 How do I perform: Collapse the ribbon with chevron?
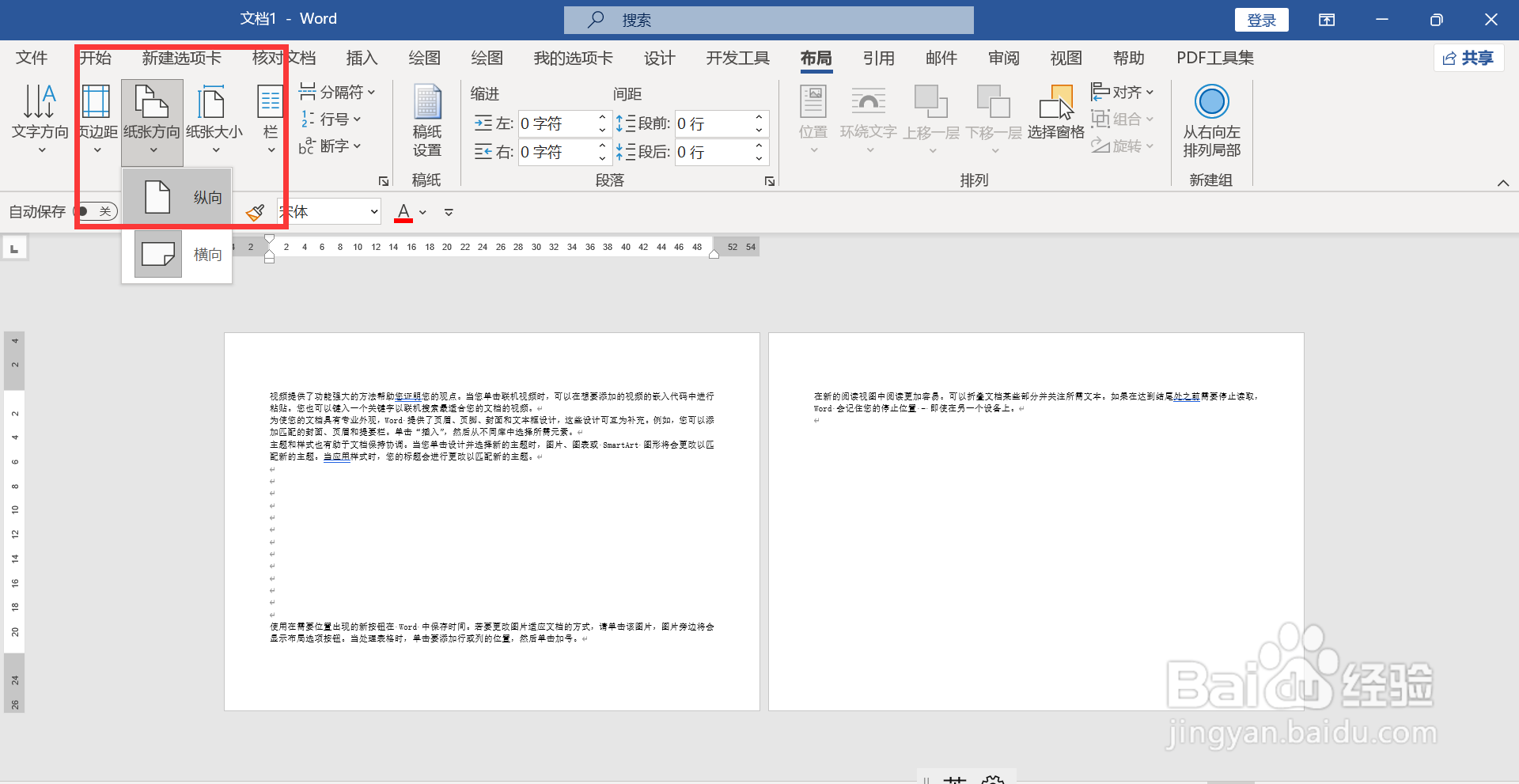(x=1503, y=183)
